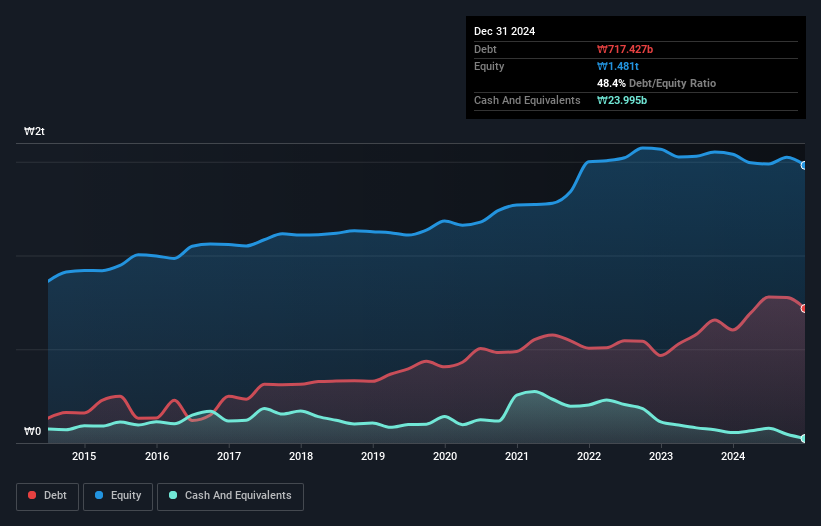The width and height of the screenshot is (821, 526).
Task: Click the ₩1.481t equity value
Action: 618,66
